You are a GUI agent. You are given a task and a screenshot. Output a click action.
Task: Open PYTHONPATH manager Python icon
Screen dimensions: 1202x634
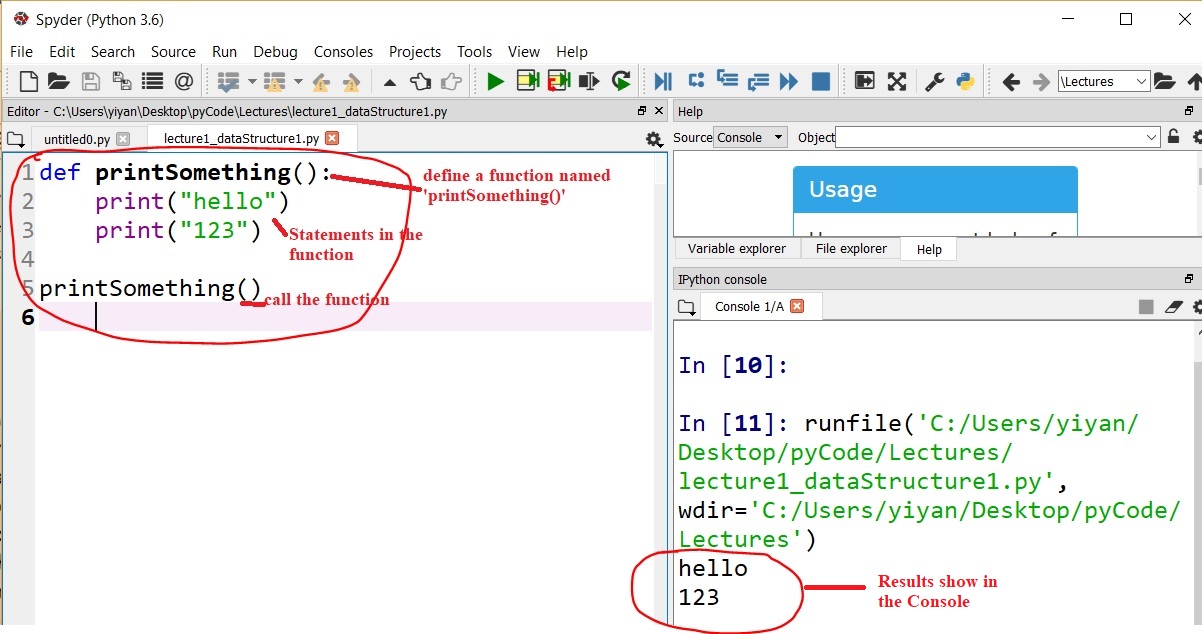coord(965,81)
